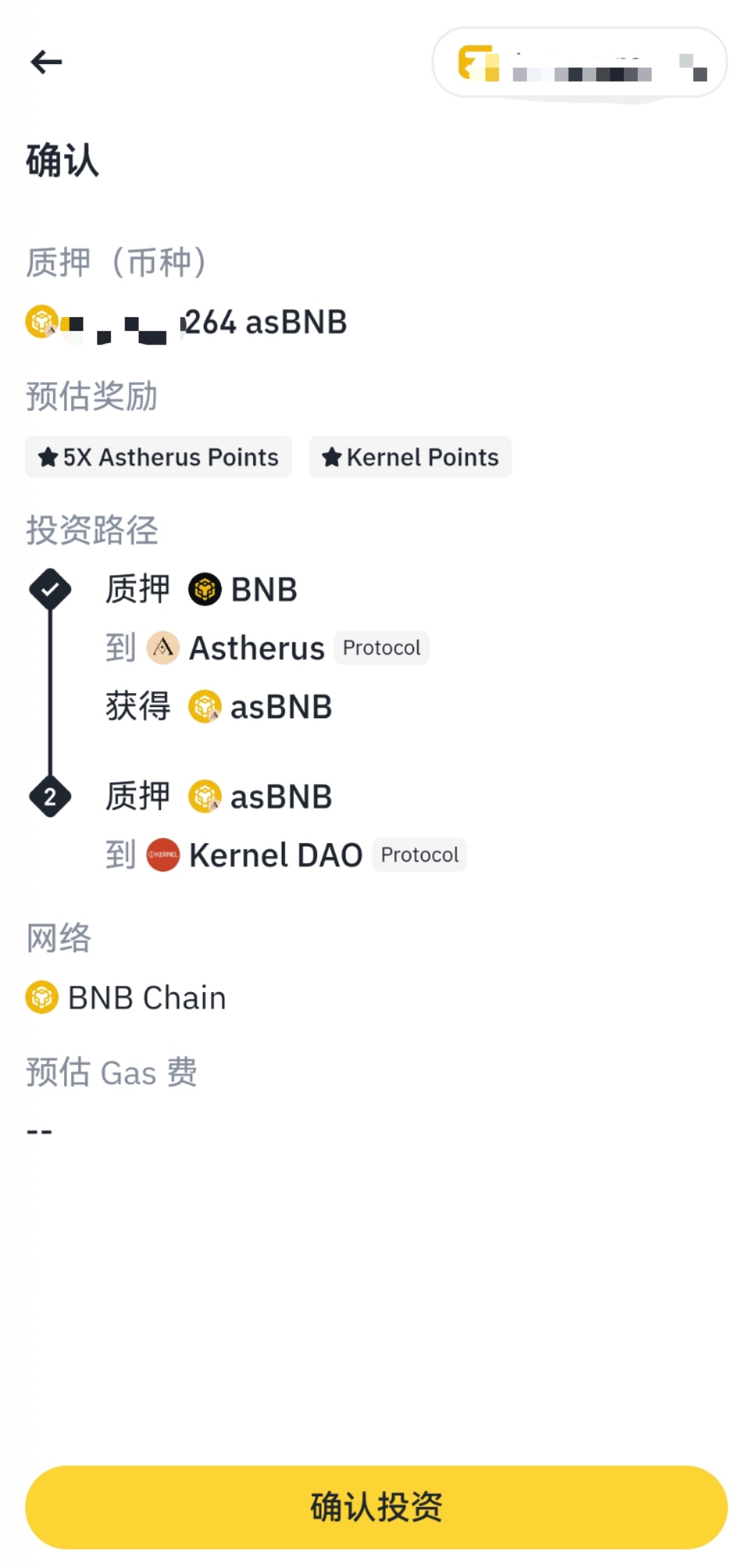This screenshot has width=753, height=1568.
Task: Tap the asBNB icon after 获得
Action: [x=205, y=707]
